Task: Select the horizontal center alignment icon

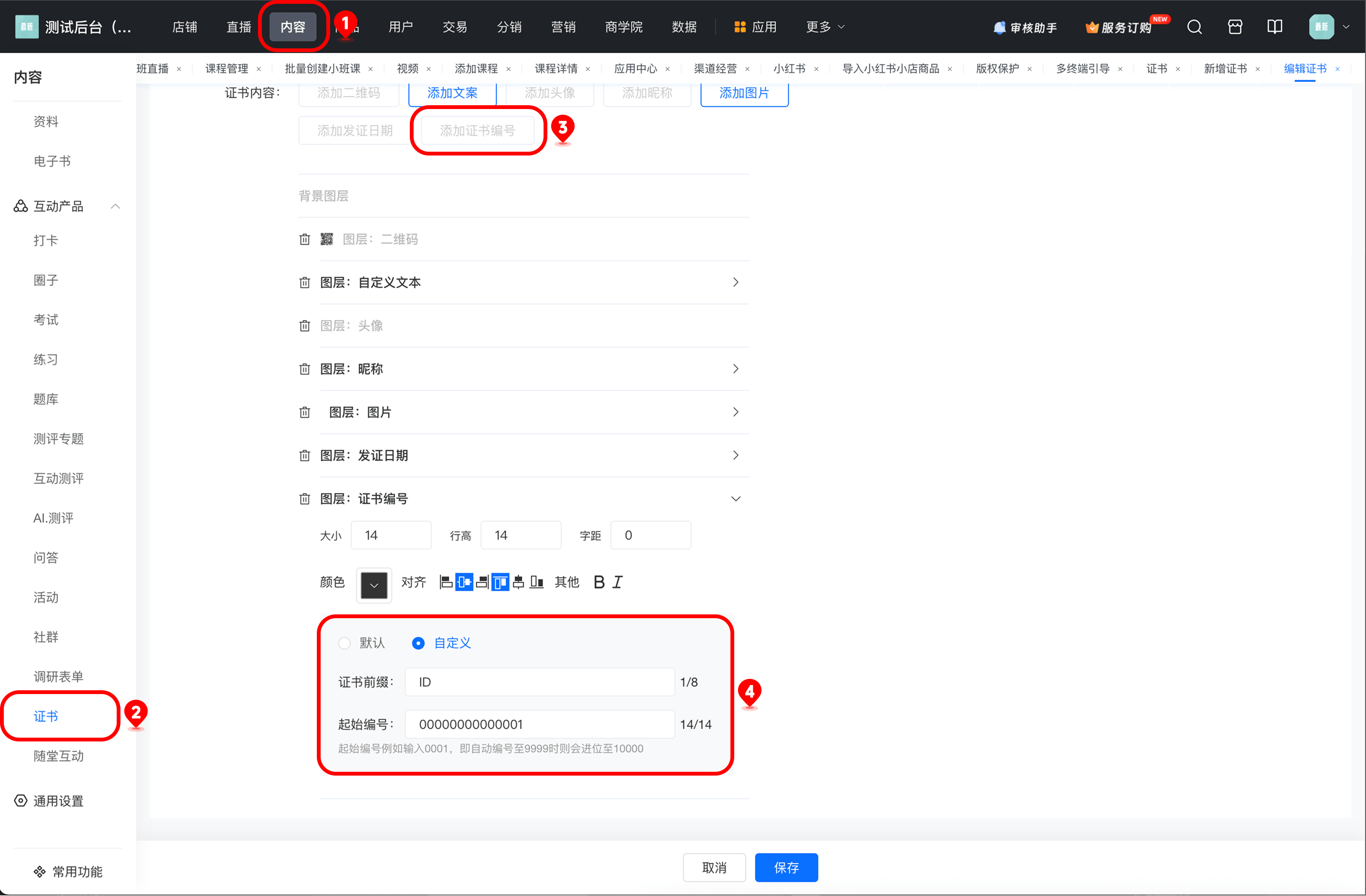Action: tap(464, 582)
